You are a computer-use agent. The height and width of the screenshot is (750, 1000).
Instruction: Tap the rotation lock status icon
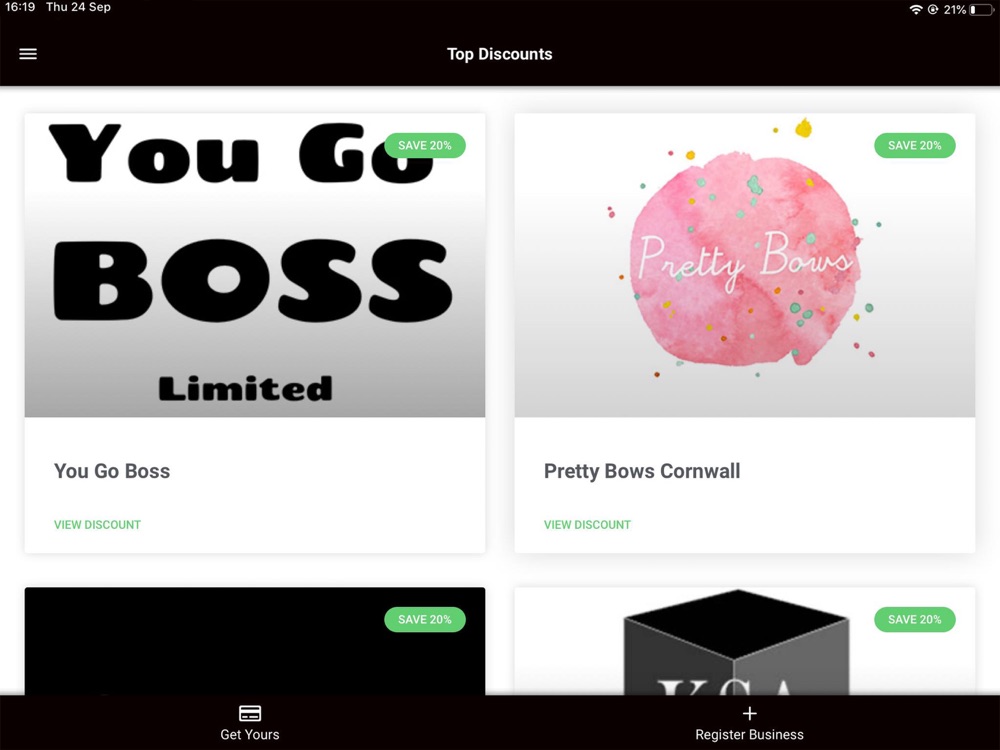coord(932,10)
